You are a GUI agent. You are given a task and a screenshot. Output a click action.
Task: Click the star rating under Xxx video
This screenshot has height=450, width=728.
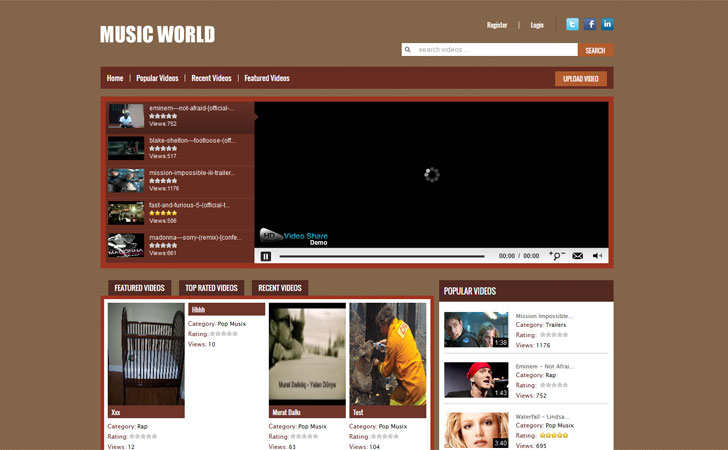tap(143, 436)
